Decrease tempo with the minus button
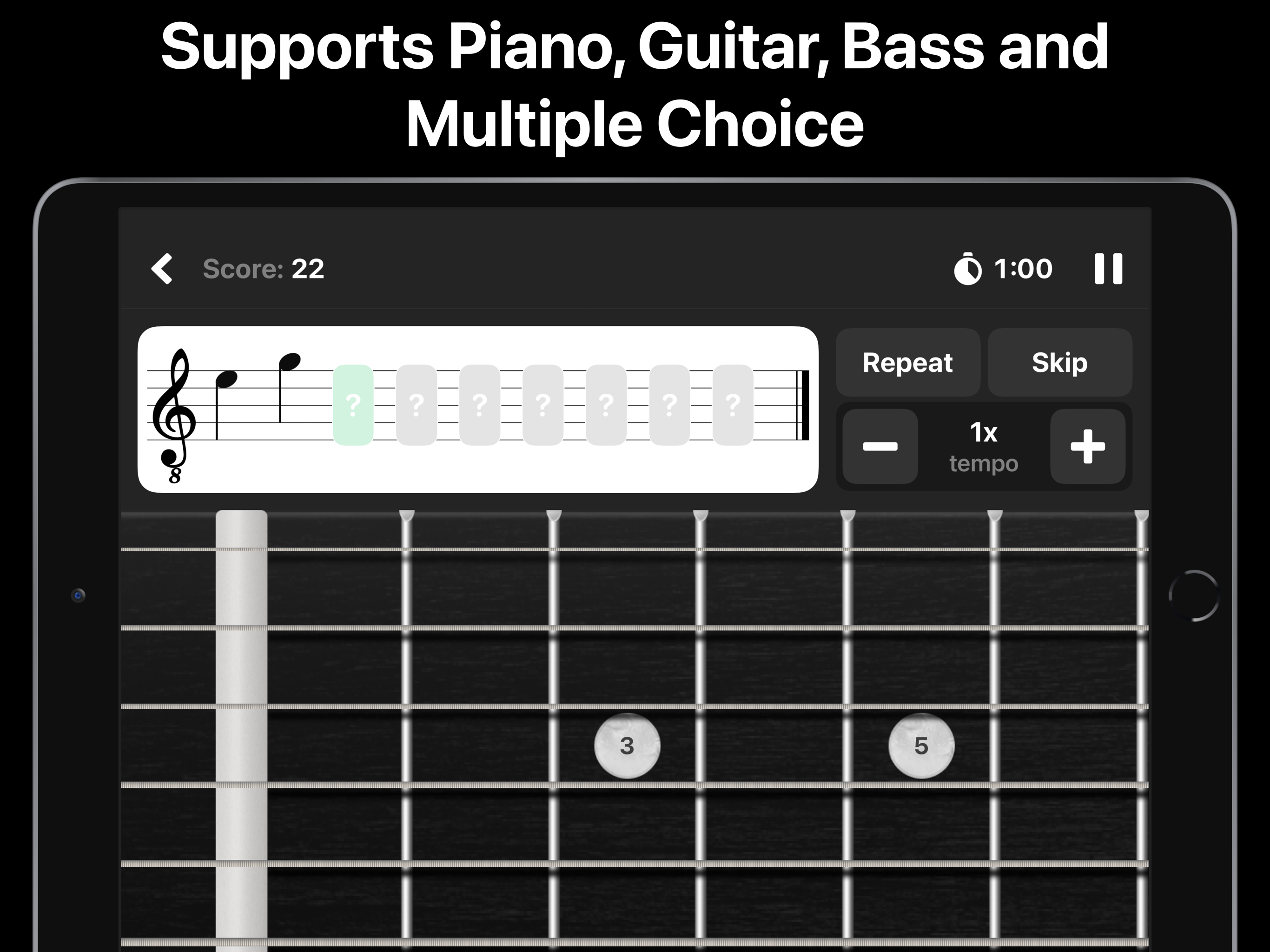Viewport: 1270px width, 952px height. pos(880,446)
